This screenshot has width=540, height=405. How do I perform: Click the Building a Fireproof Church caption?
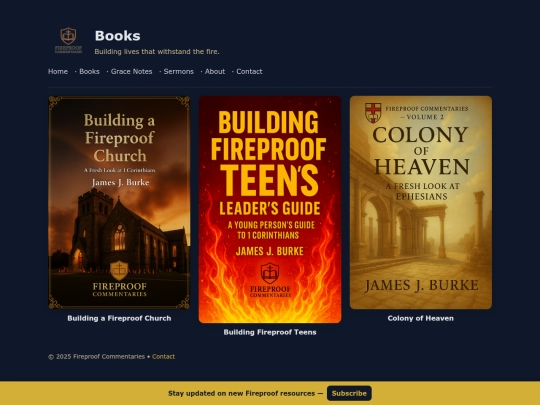pyautogui.click(x=119, y=319)
